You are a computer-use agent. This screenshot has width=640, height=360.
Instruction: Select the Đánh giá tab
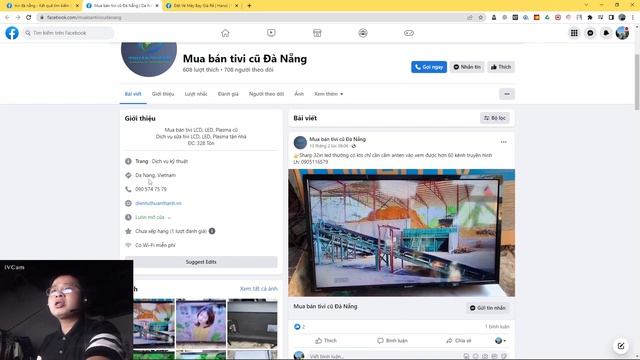click(x=228, y=94)
